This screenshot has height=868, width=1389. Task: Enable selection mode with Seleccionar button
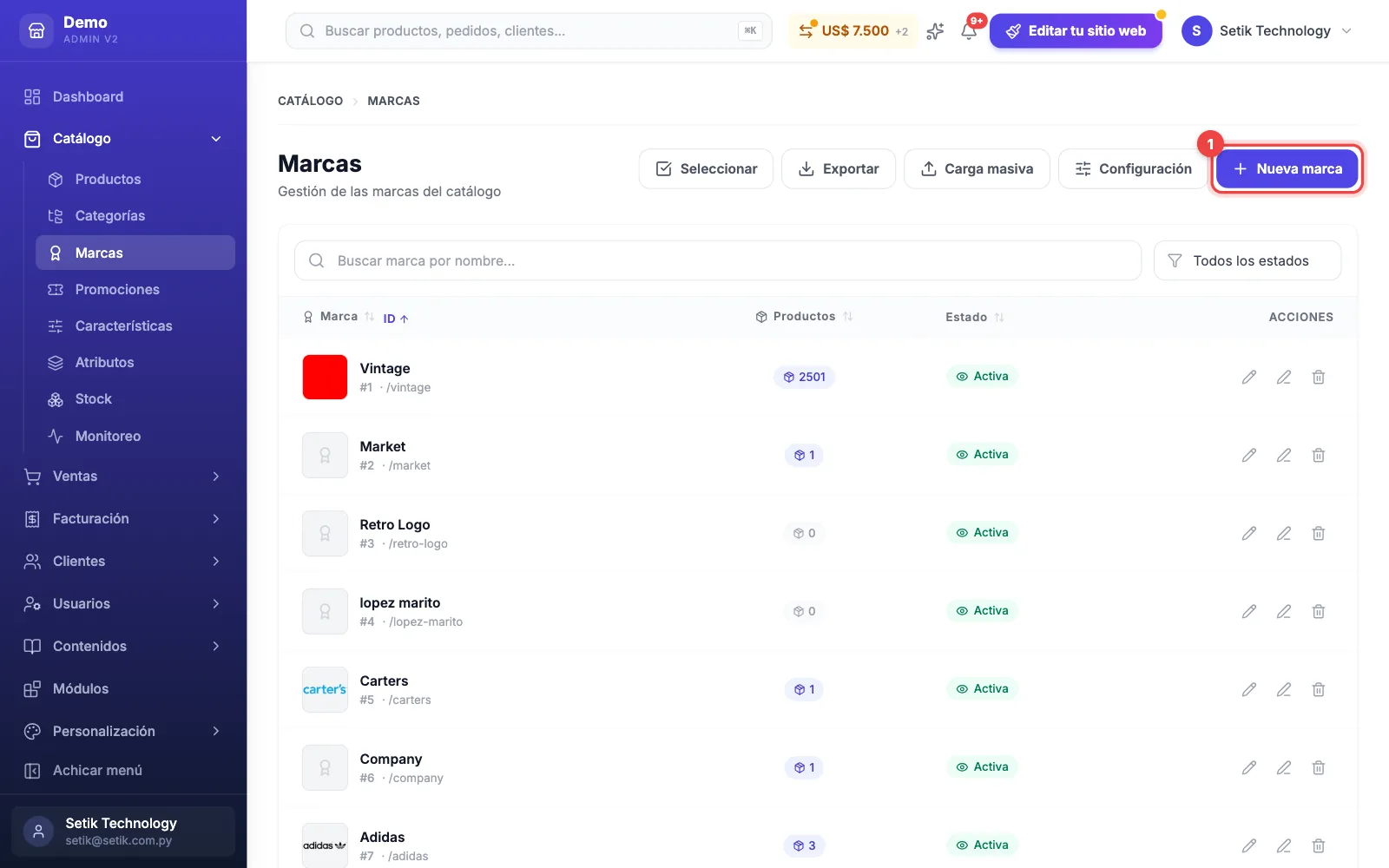click(x=706, y=168)
